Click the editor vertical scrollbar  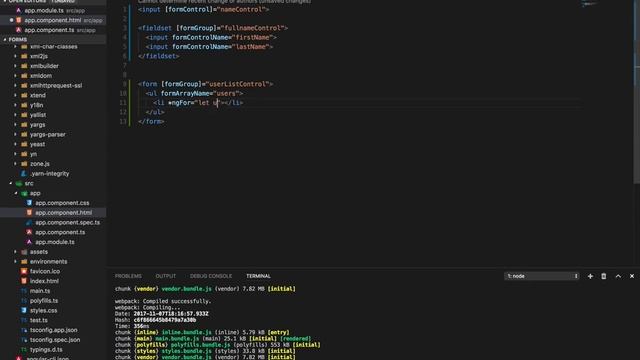click(637, 92)
